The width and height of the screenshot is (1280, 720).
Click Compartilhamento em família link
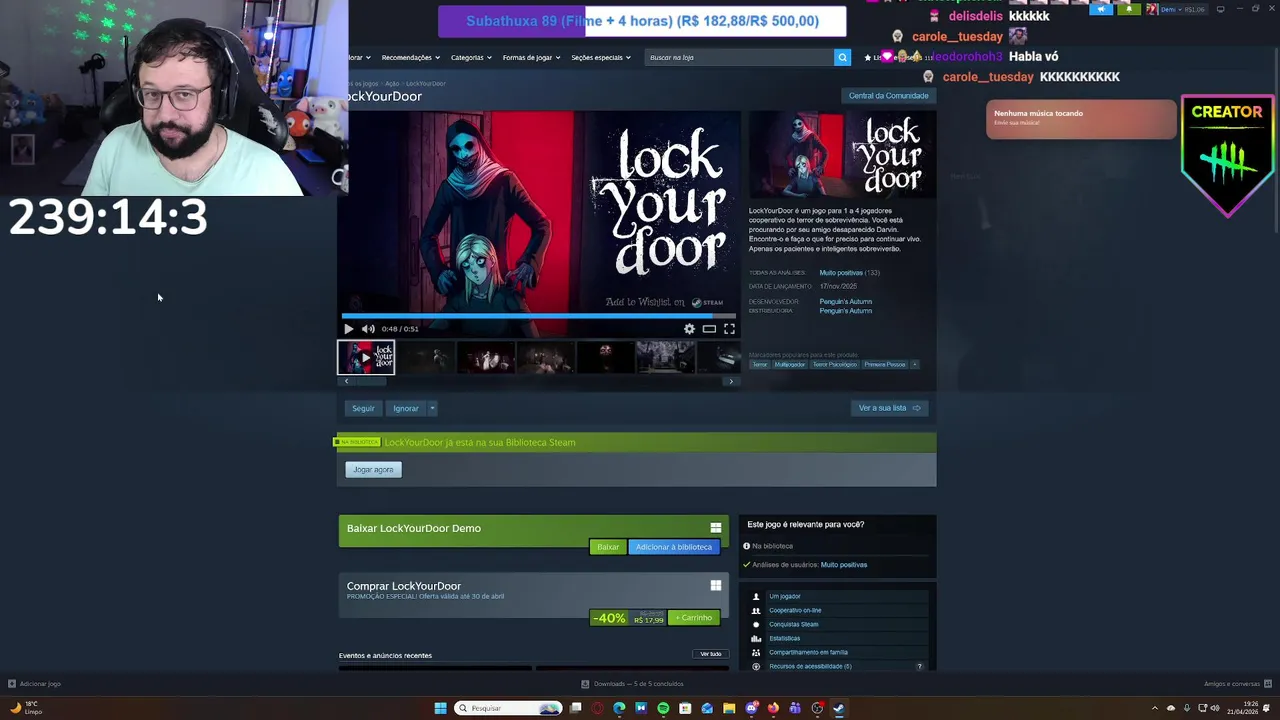[808, 653]
